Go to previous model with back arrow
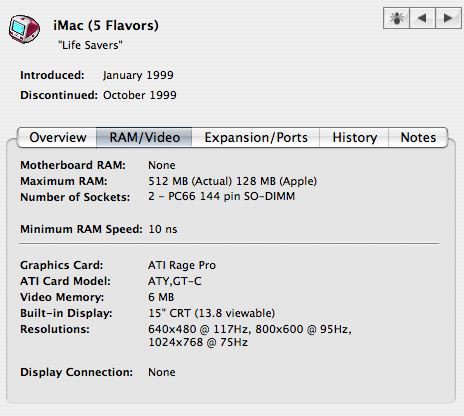Viewport: 464px width, 416px height. [422, 18]
